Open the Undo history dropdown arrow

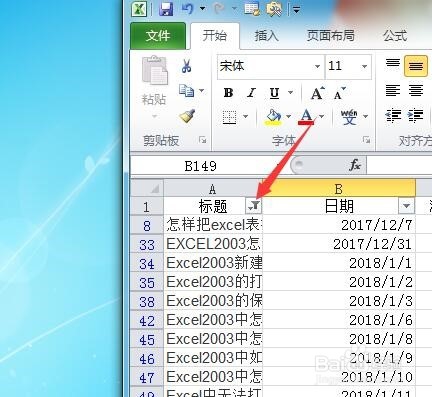click(x=202, y=9)
